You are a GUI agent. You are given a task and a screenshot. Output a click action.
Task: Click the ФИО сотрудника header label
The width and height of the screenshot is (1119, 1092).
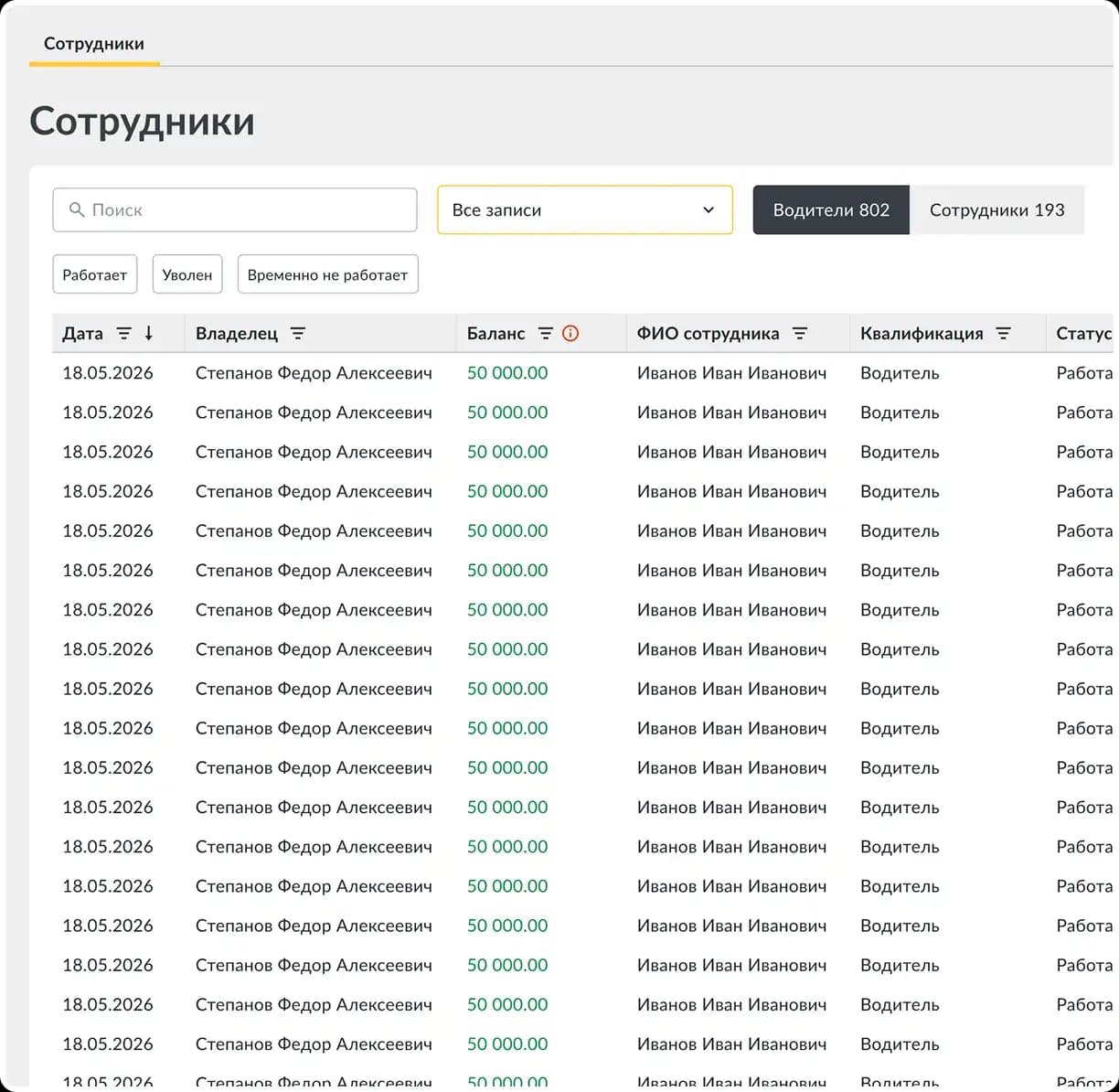click(709, 334)
